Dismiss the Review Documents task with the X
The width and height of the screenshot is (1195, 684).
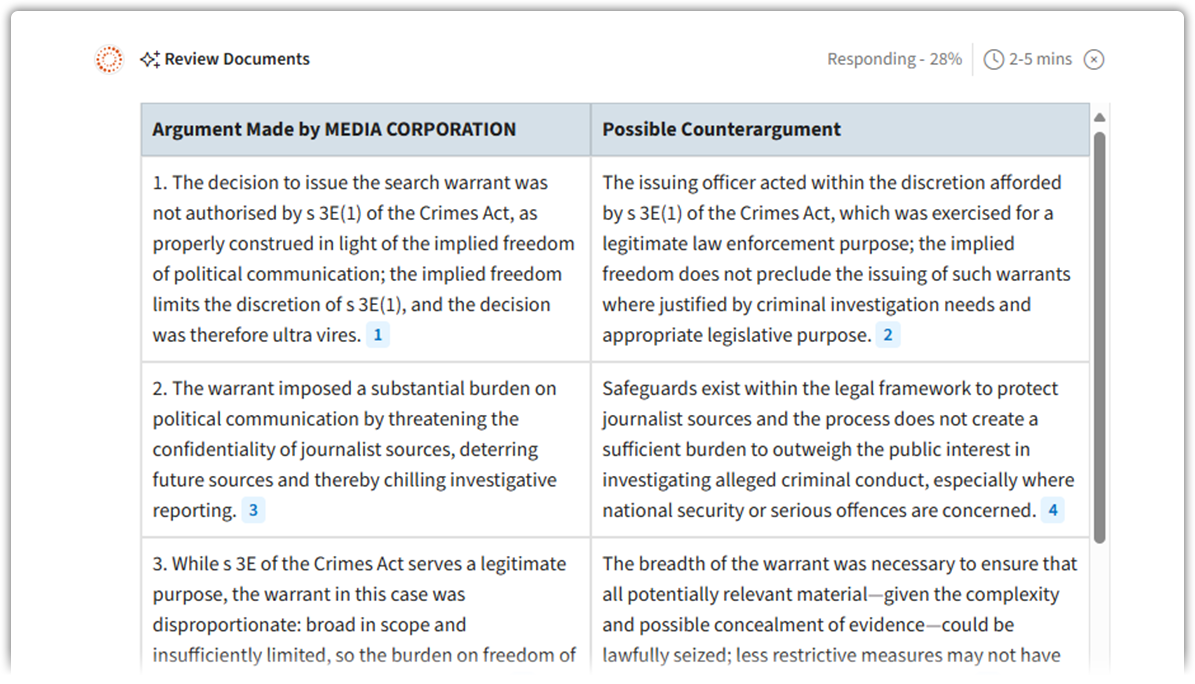pyautogui.click(x=1093, y=59)
